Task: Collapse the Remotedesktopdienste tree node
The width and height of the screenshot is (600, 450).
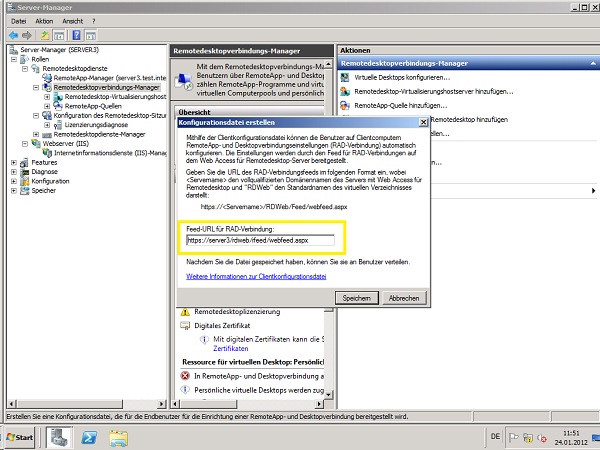Action: [25, 69]
